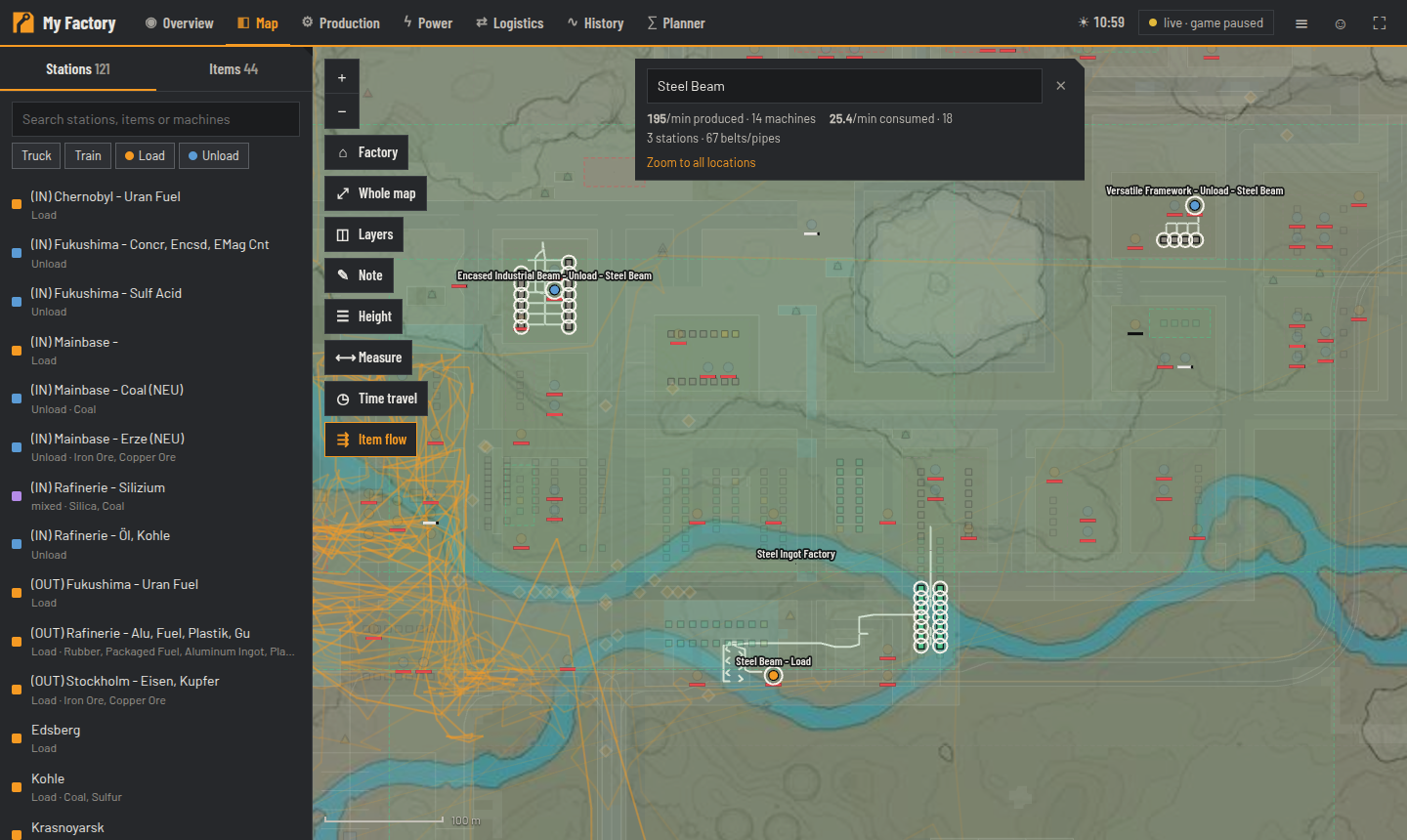
Task: Click the Factory home button
Action: pyautogui.click(x=366, y=152)
